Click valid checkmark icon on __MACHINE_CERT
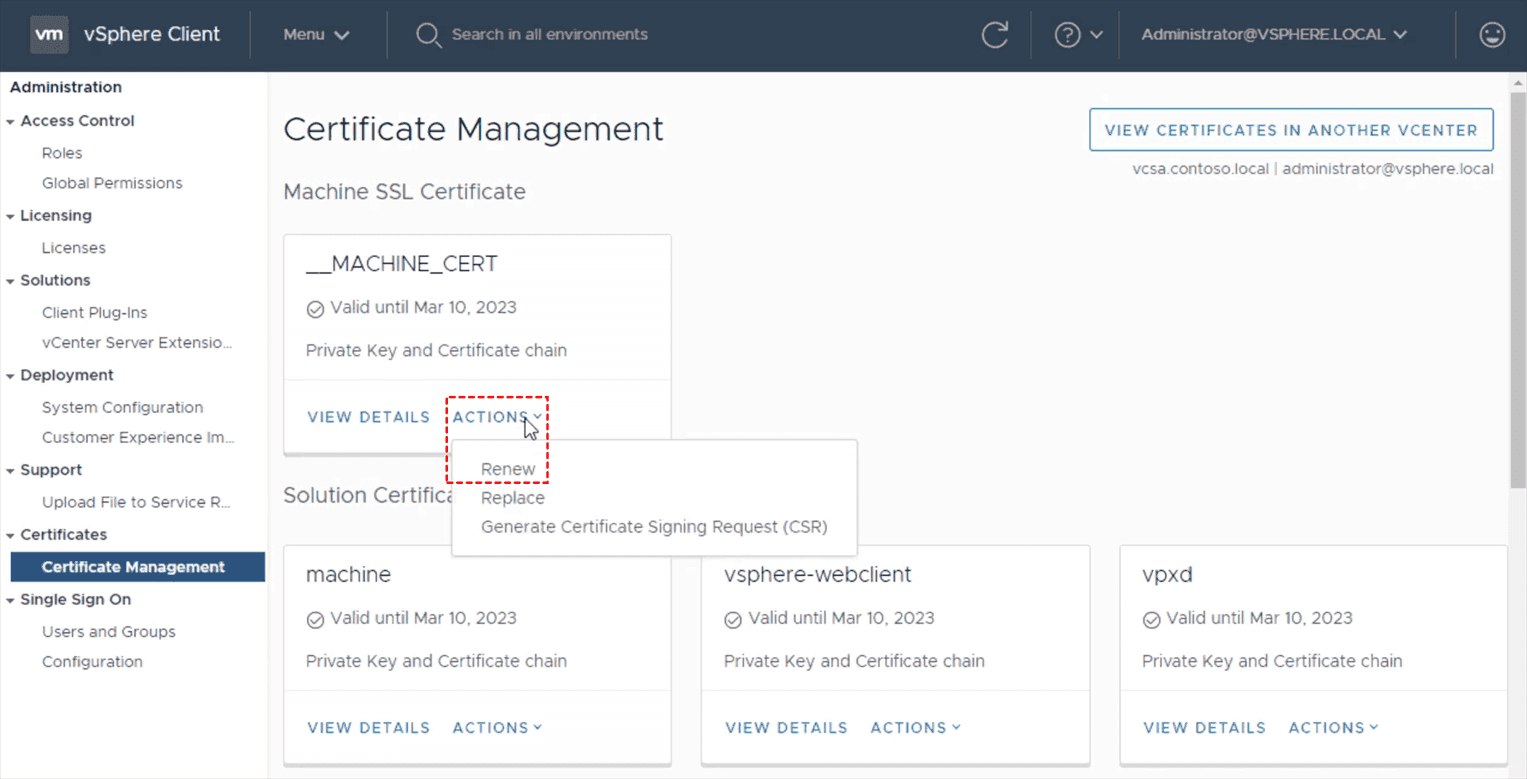 pyautogui.click(x=315, y=309)
